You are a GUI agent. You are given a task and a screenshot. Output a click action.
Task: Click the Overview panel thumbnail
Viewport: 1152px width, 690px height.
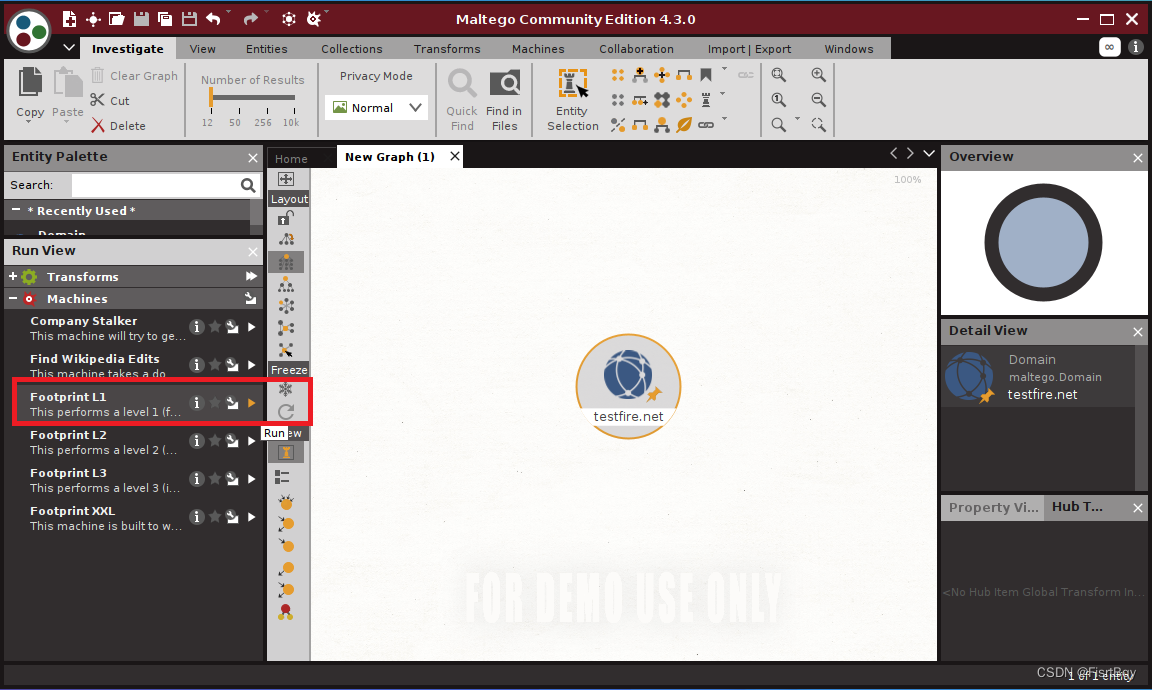coord(1043,243)
